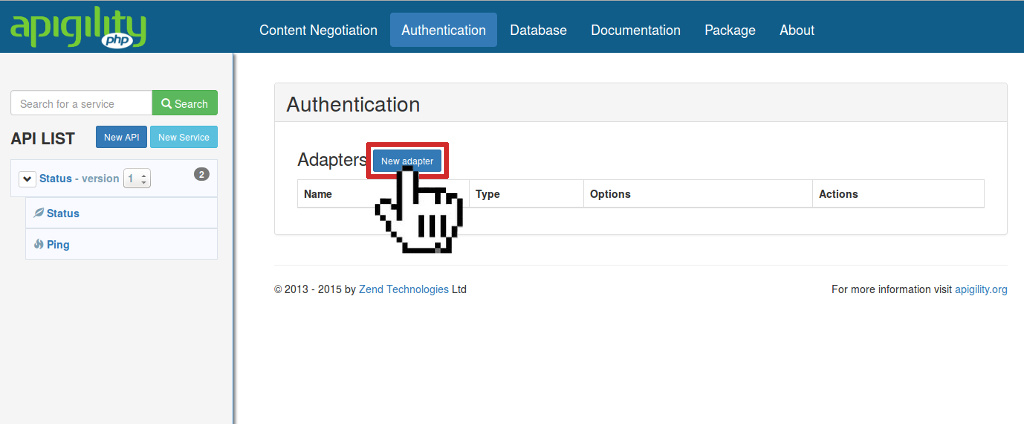Collapse the Status API chevron toggle

click(27, 178)
